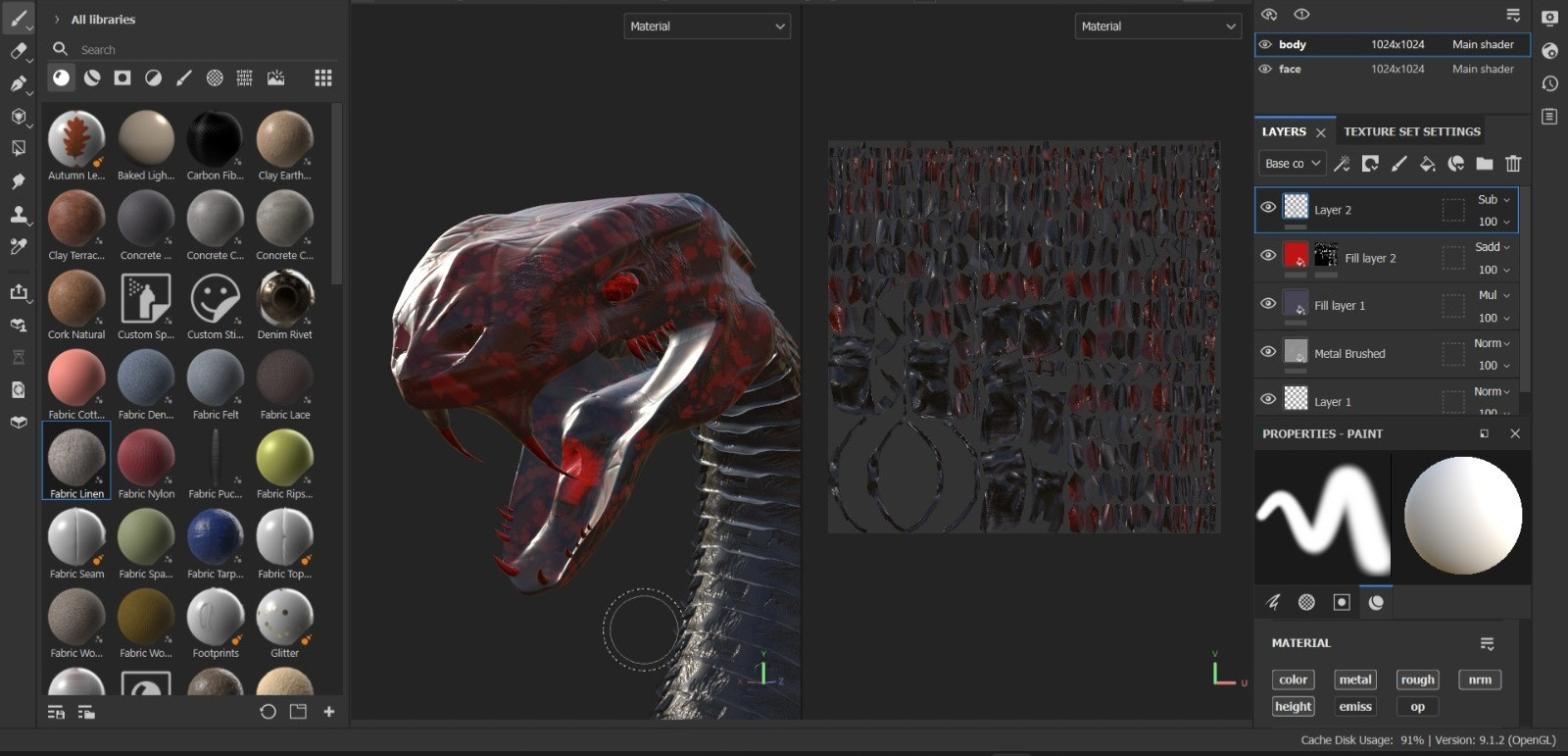The image size is (1568, 756).
Task: Toggle the nrm material channel
Action: 1480,680
